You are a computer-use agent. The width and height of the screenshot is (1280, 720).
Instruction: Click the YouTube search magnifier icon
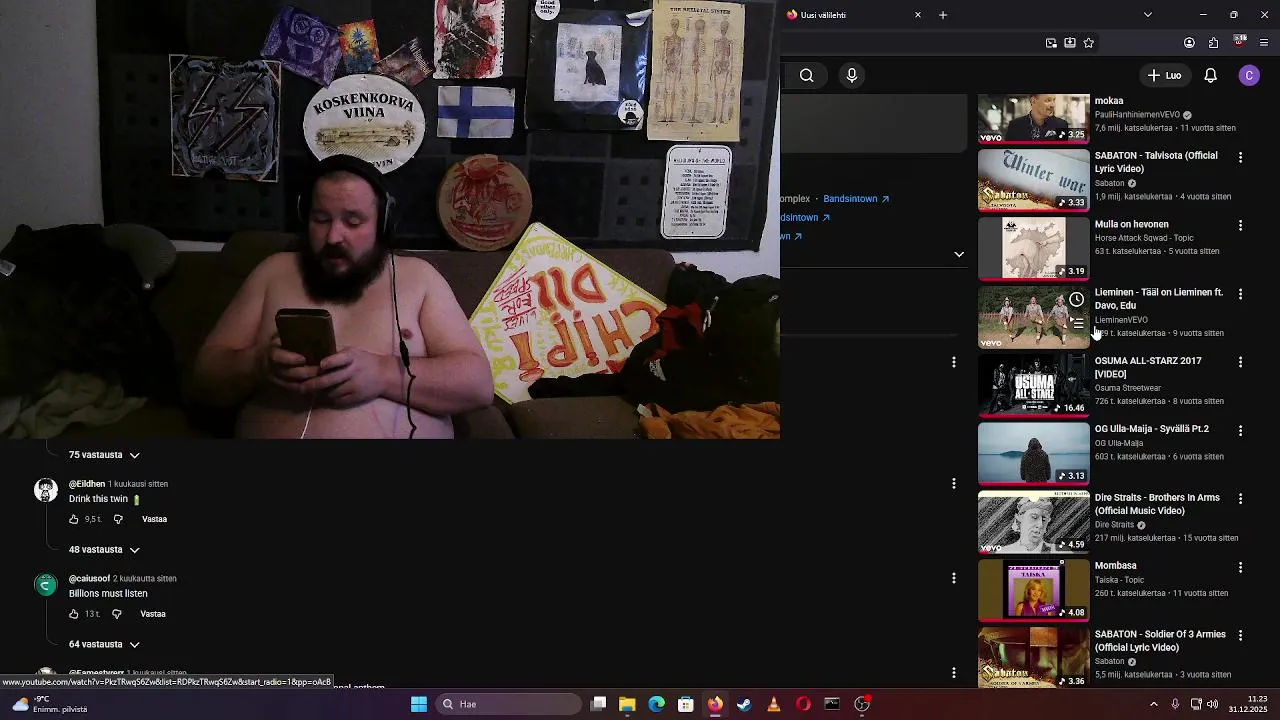coord(806,75)
